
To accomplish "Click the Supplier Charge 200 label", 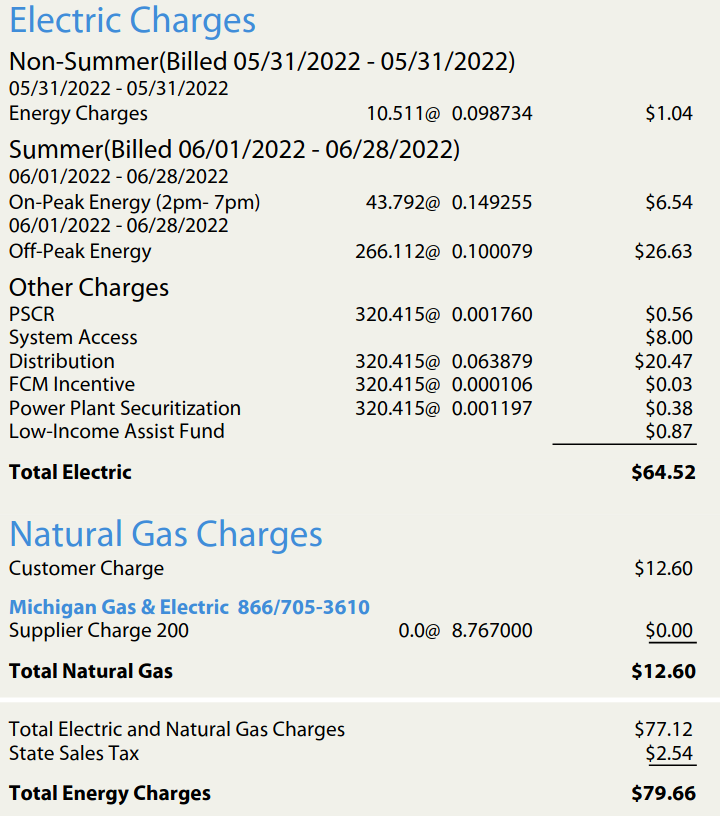I will coord(99,631).
